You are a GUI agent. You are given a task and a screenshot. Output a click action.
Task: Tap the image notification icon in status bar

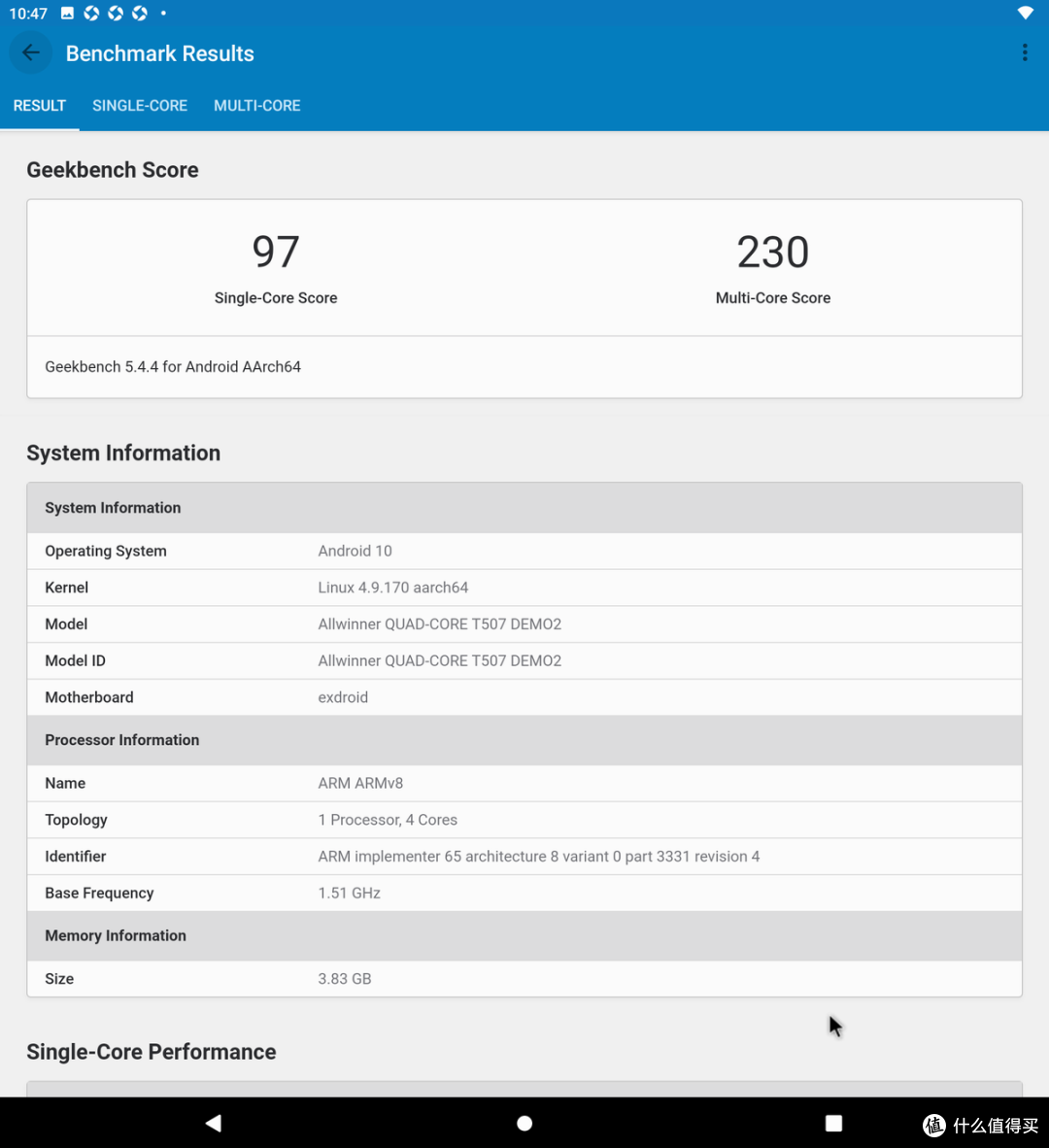(67, 13)
